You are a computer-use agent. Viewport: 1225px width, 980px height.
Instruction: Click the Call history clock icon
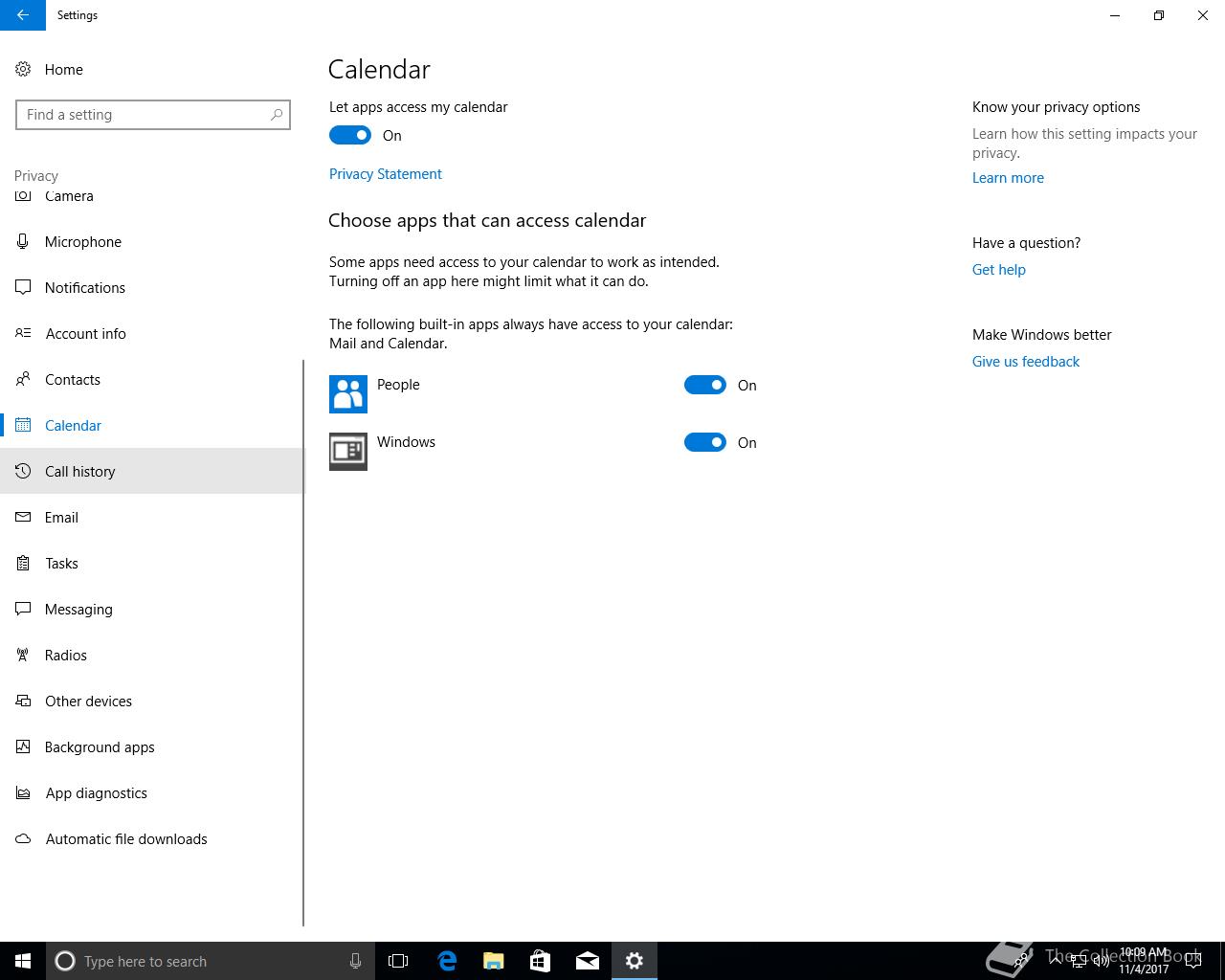[23, 471]
